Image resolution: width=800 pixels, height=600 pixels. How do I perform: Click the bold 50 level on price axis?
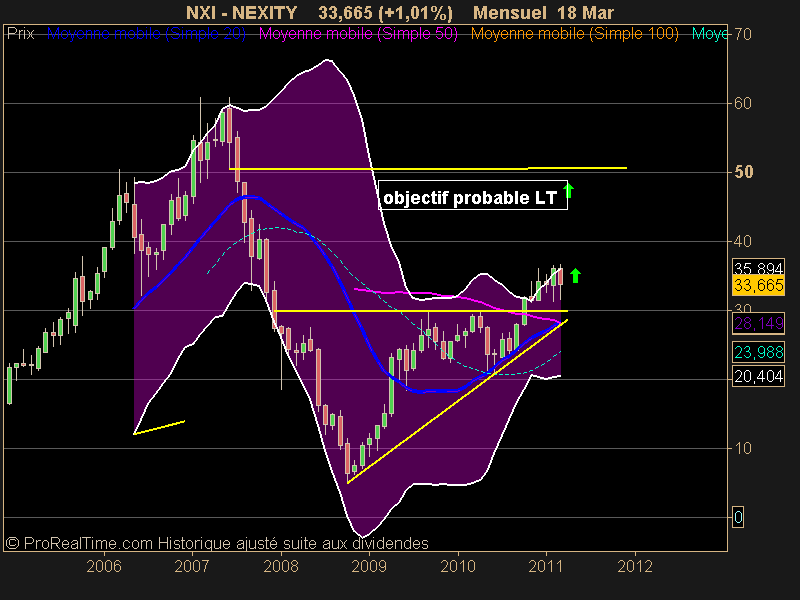(743, 172)
